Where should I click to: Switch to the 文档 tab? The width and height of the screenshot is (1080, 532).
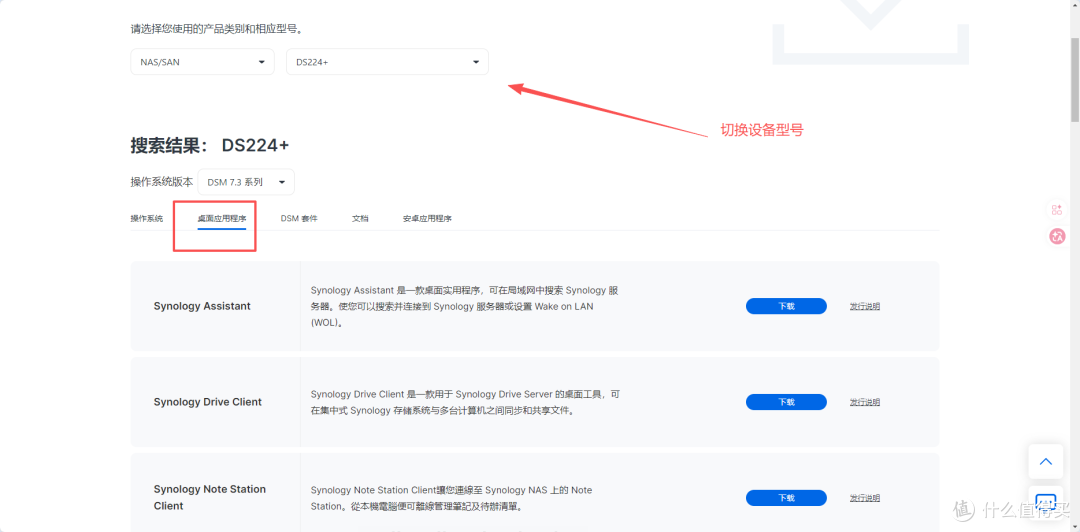(360, 218)
